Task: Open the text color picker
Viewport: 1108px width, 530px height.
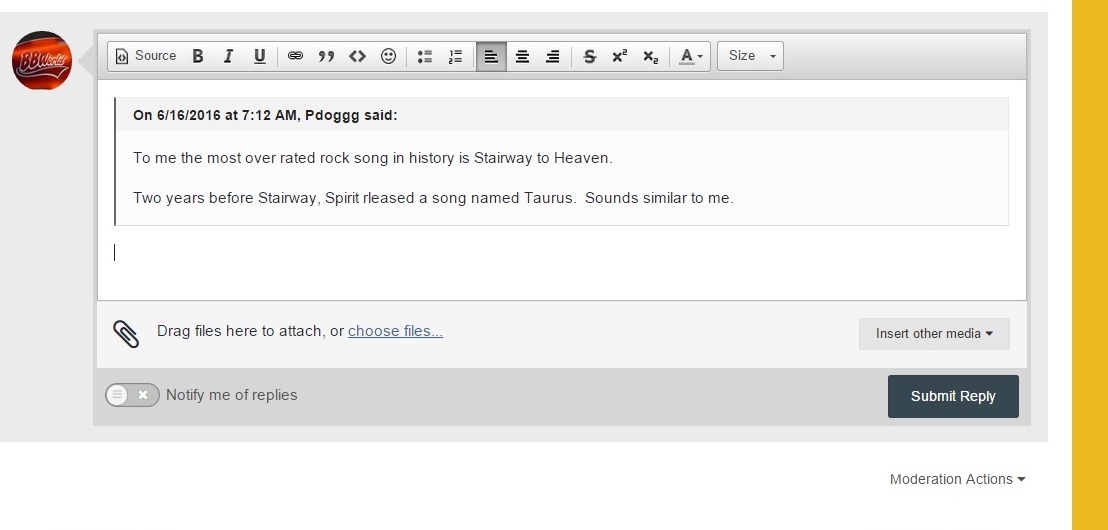Action: (x=691, y=56)
